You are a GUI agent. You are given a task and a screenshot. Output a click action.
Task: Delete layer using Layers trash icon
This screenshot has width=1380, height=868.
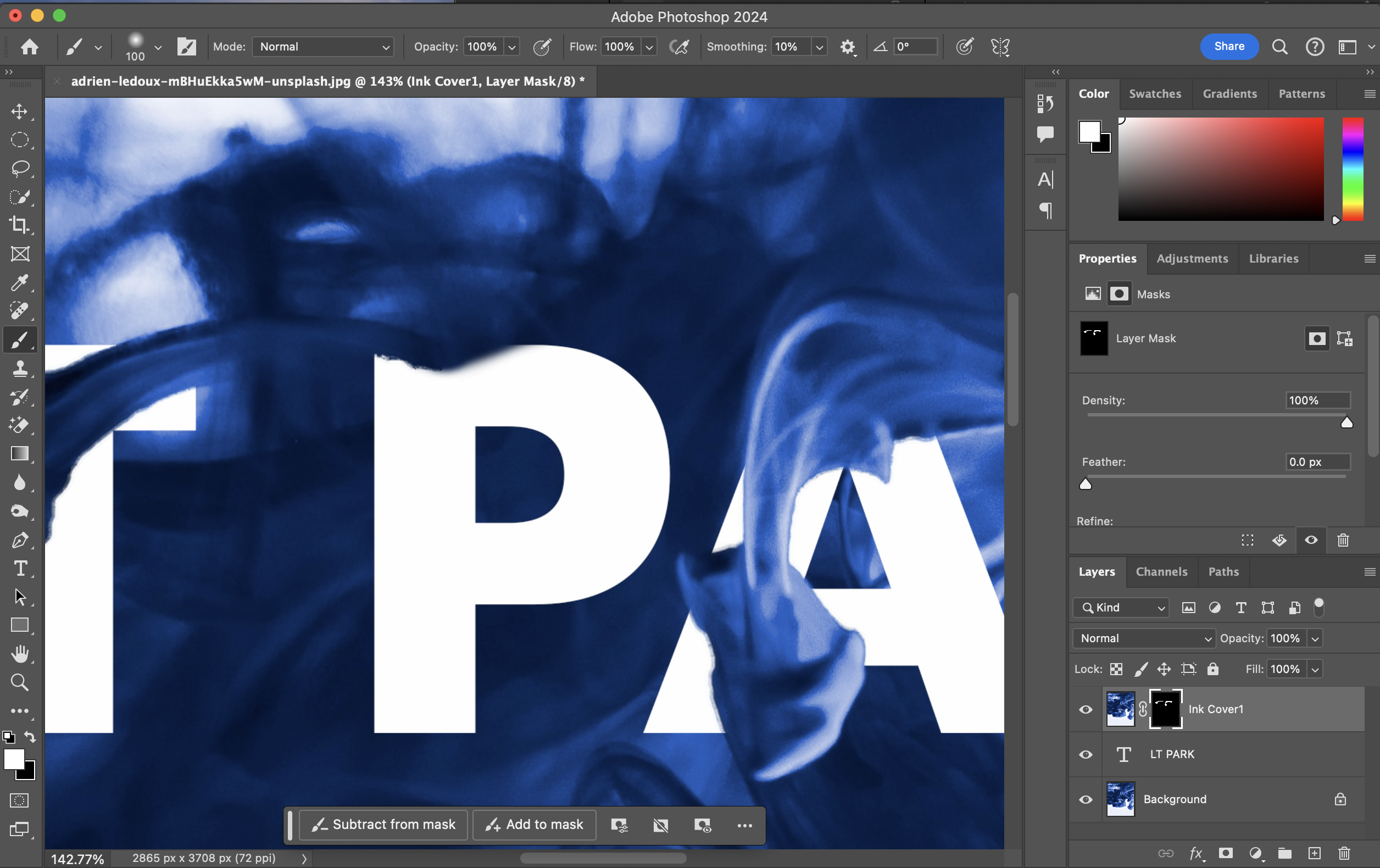tap(1344, 853)
